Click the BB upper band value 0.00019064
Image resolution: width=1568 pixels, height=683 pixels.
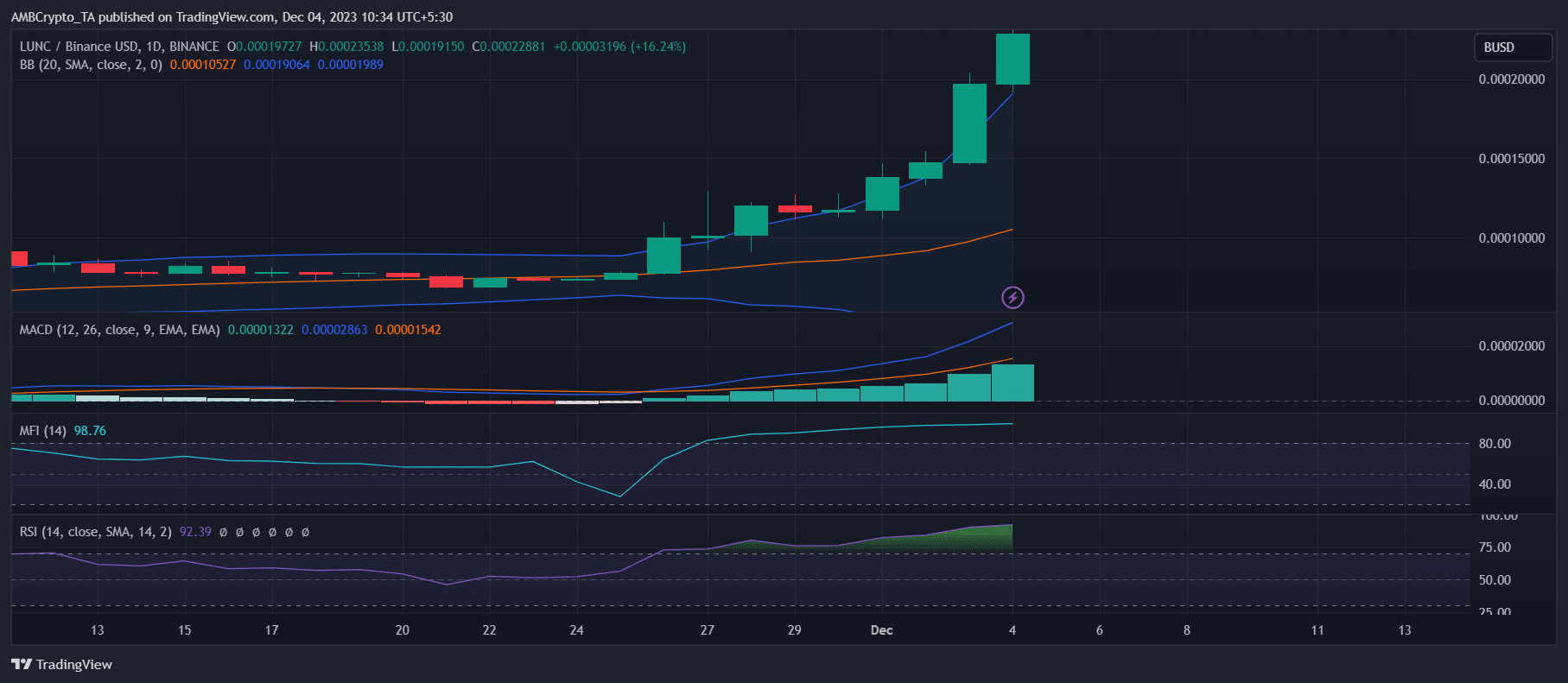coord(276,65)
